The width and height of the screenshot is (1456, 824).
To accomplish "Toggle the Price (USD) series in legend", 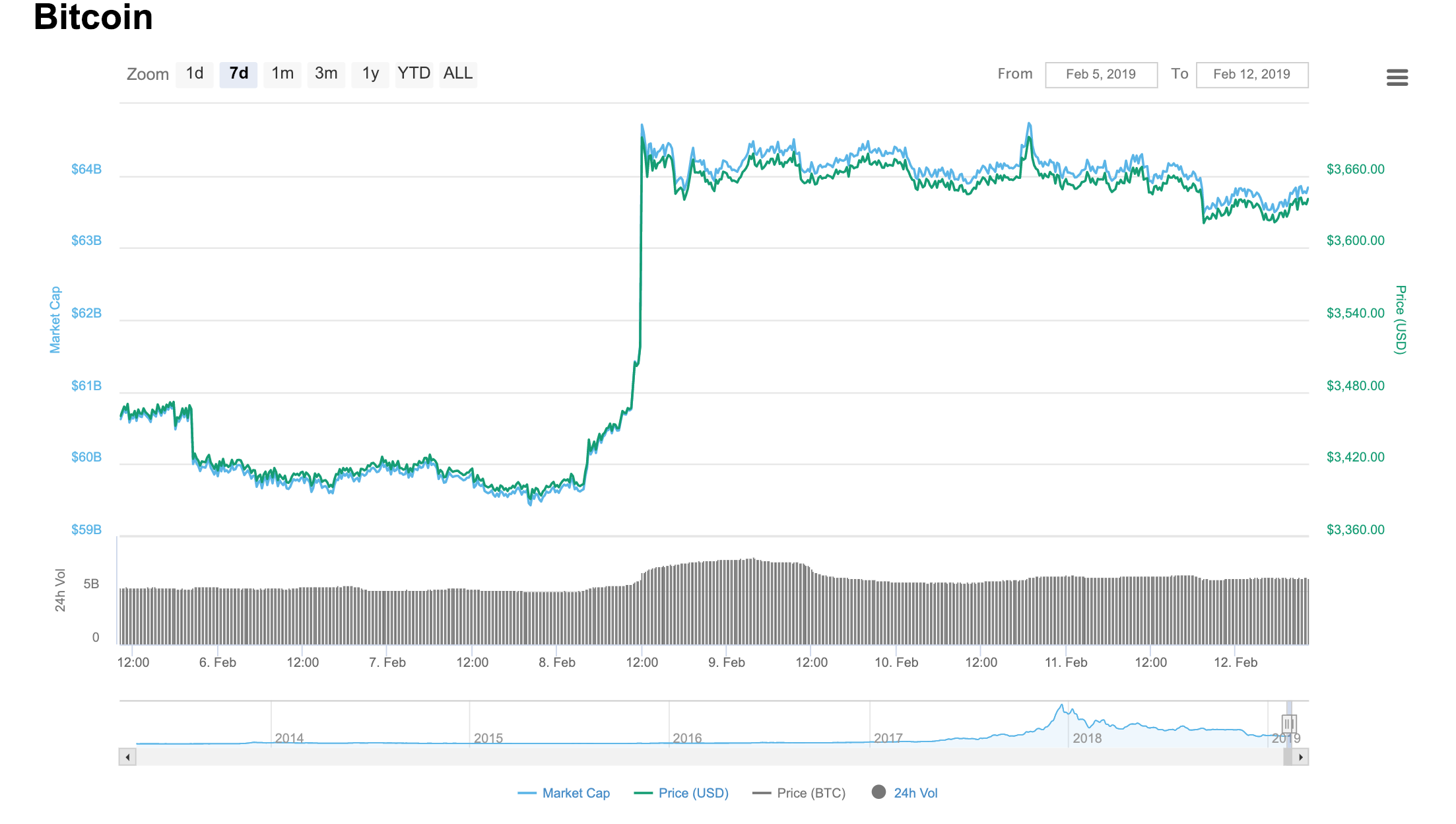I will pyautogui.click(x=681, y=793).
